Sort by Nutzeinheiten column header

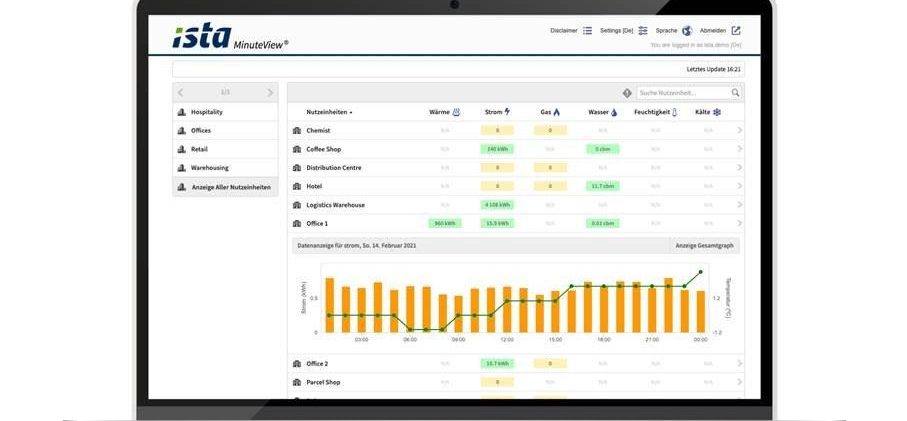(x=329, y=112)
